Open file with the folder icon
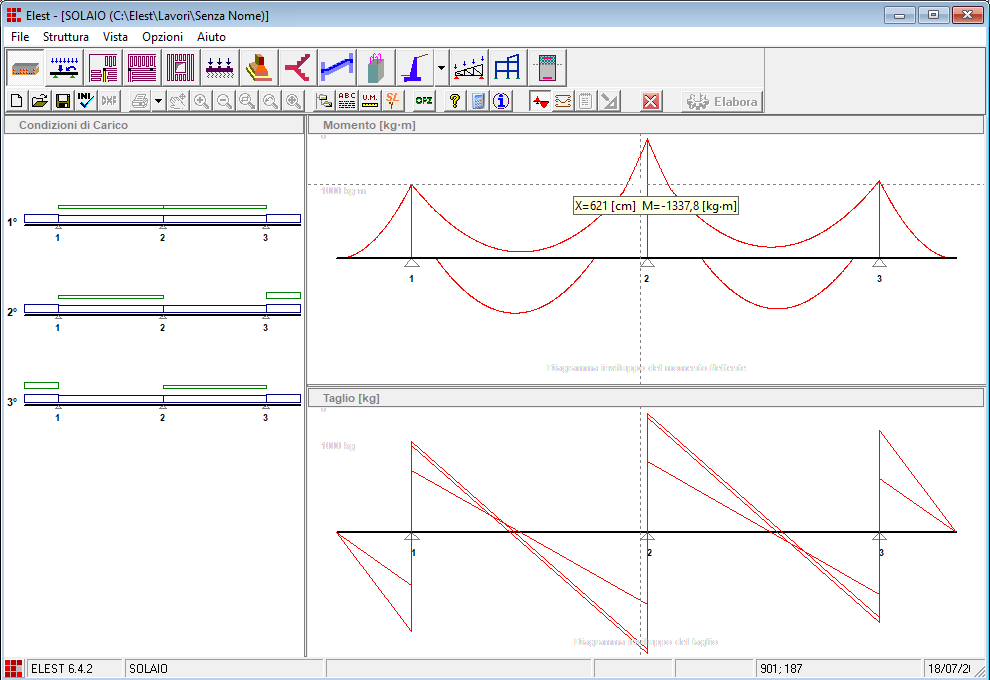990x680 pixels. [x=40, y=101]
